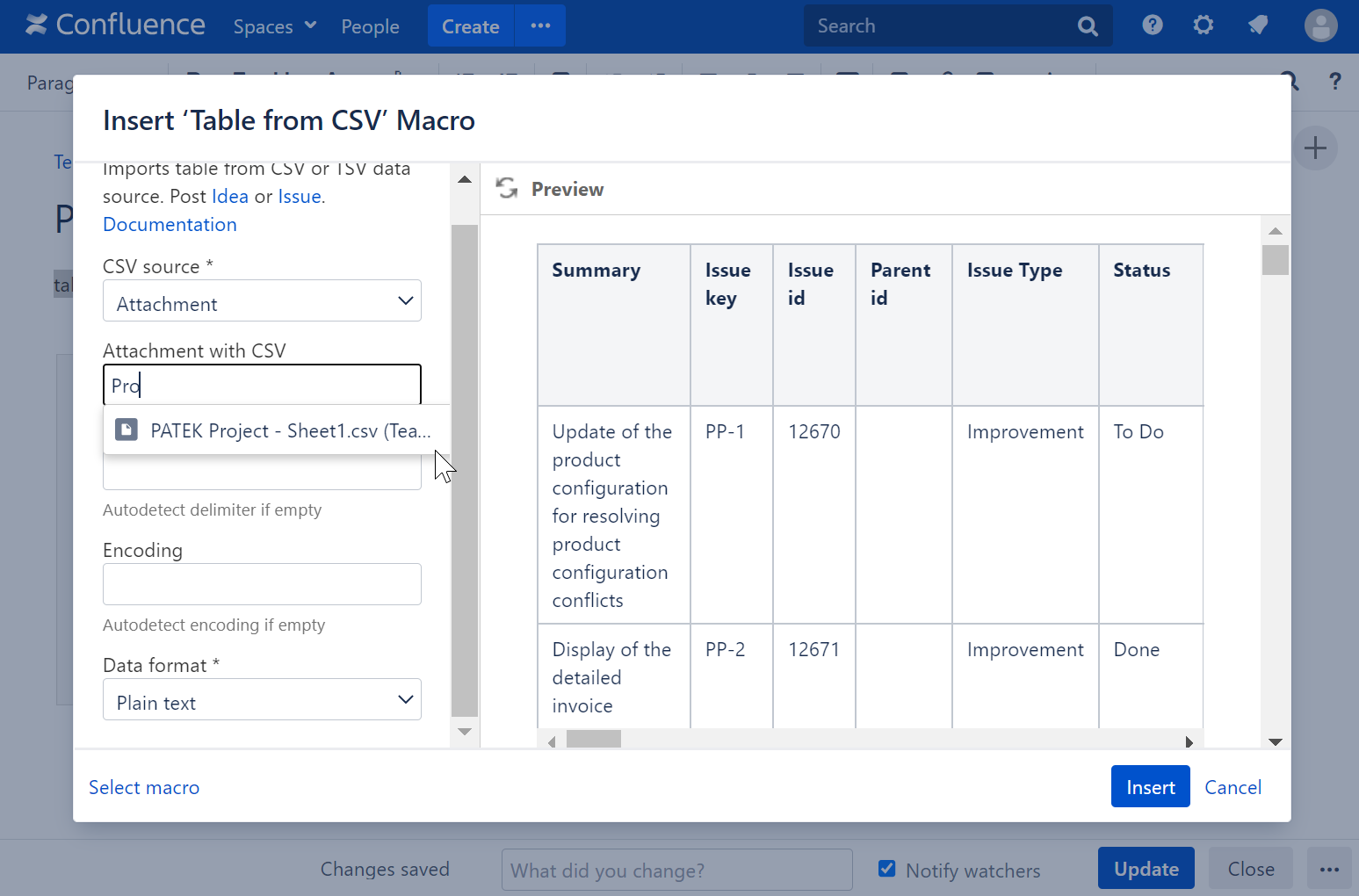Screen dimensions: 1359x896
Task: Click the CSV file icon beside PATEK Project
Action: pyautogui.click(x=127, y=430)
